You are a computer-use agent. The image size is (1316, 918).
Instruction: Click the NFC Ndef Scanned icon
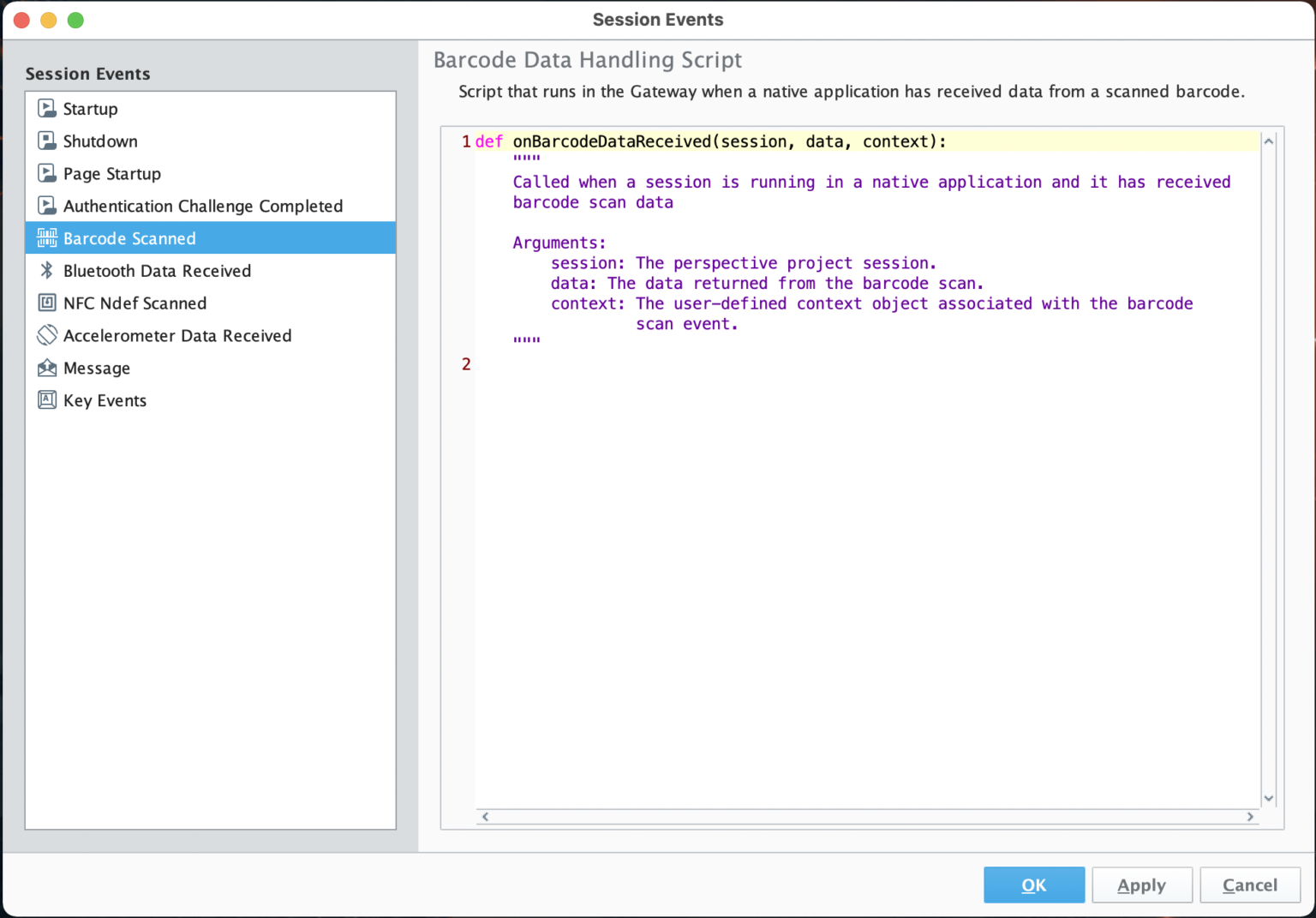(47, 303)
